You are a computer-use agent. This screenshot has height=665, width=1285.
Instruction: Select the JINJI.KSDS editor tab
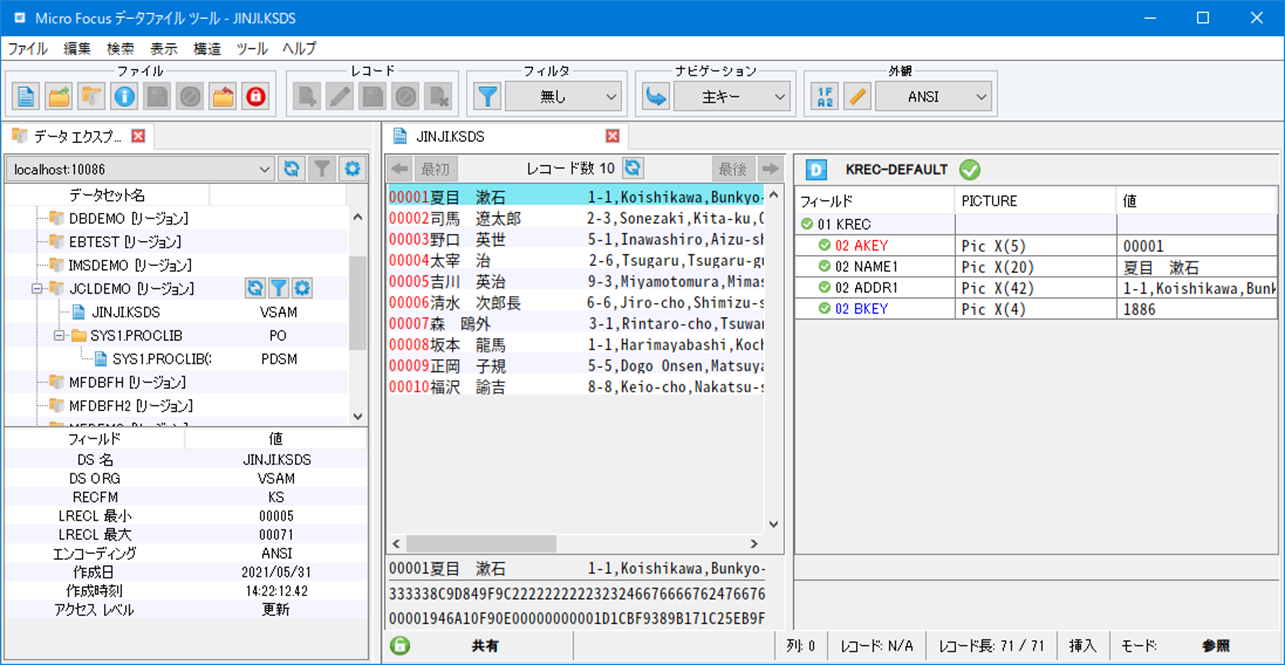point(450,136)
